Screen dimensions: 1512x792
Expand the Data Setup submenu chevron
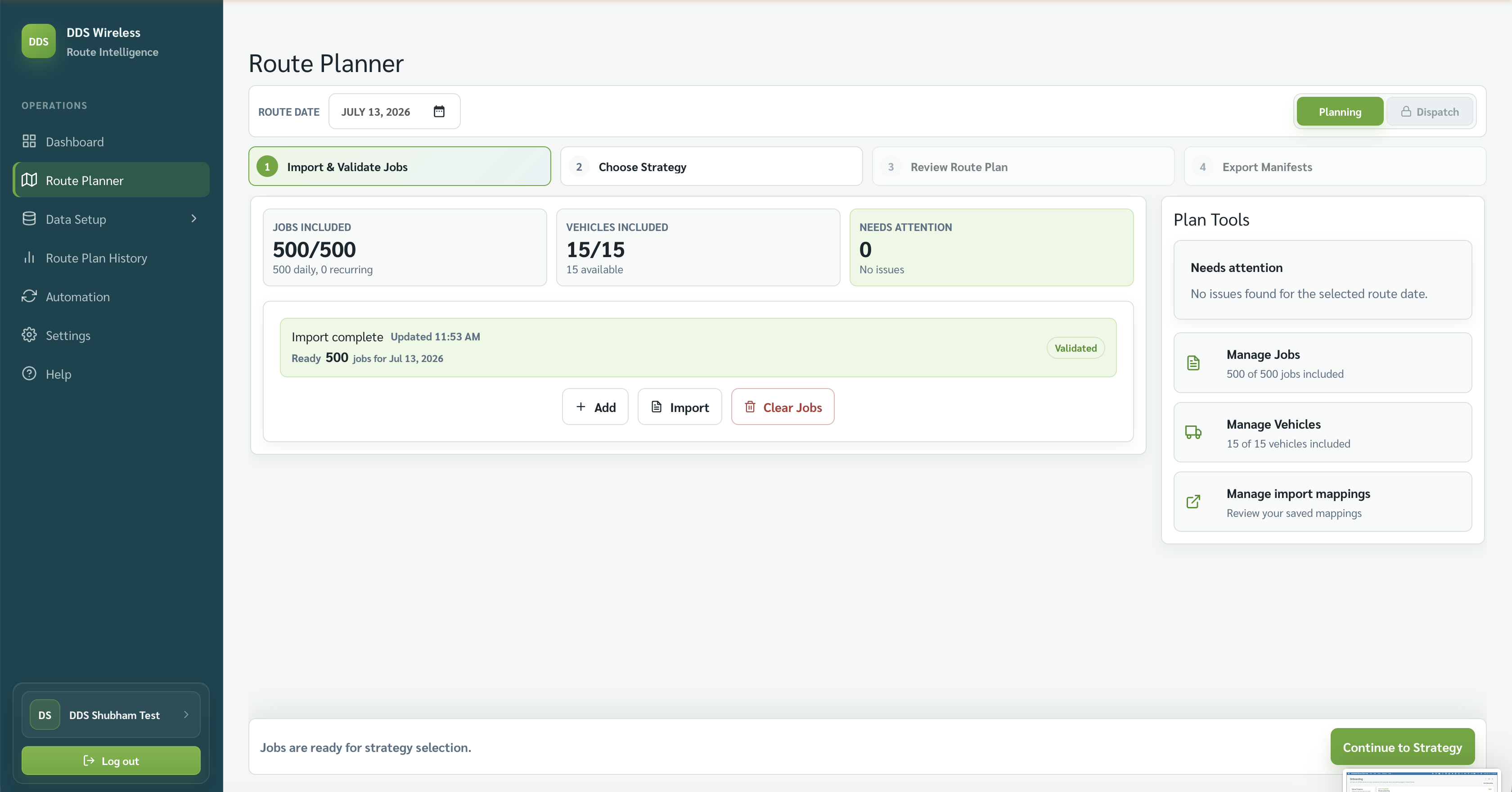click(193, 219)
